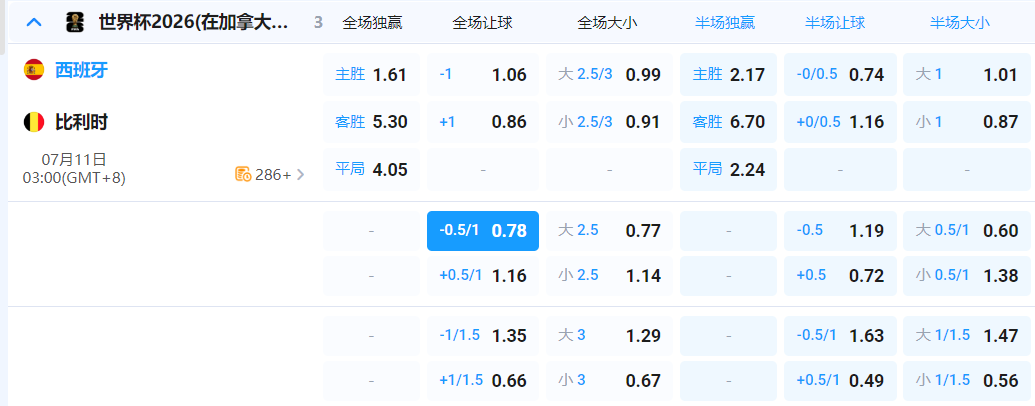Bet full-time 客胜 at 5.30

(371, 122)
